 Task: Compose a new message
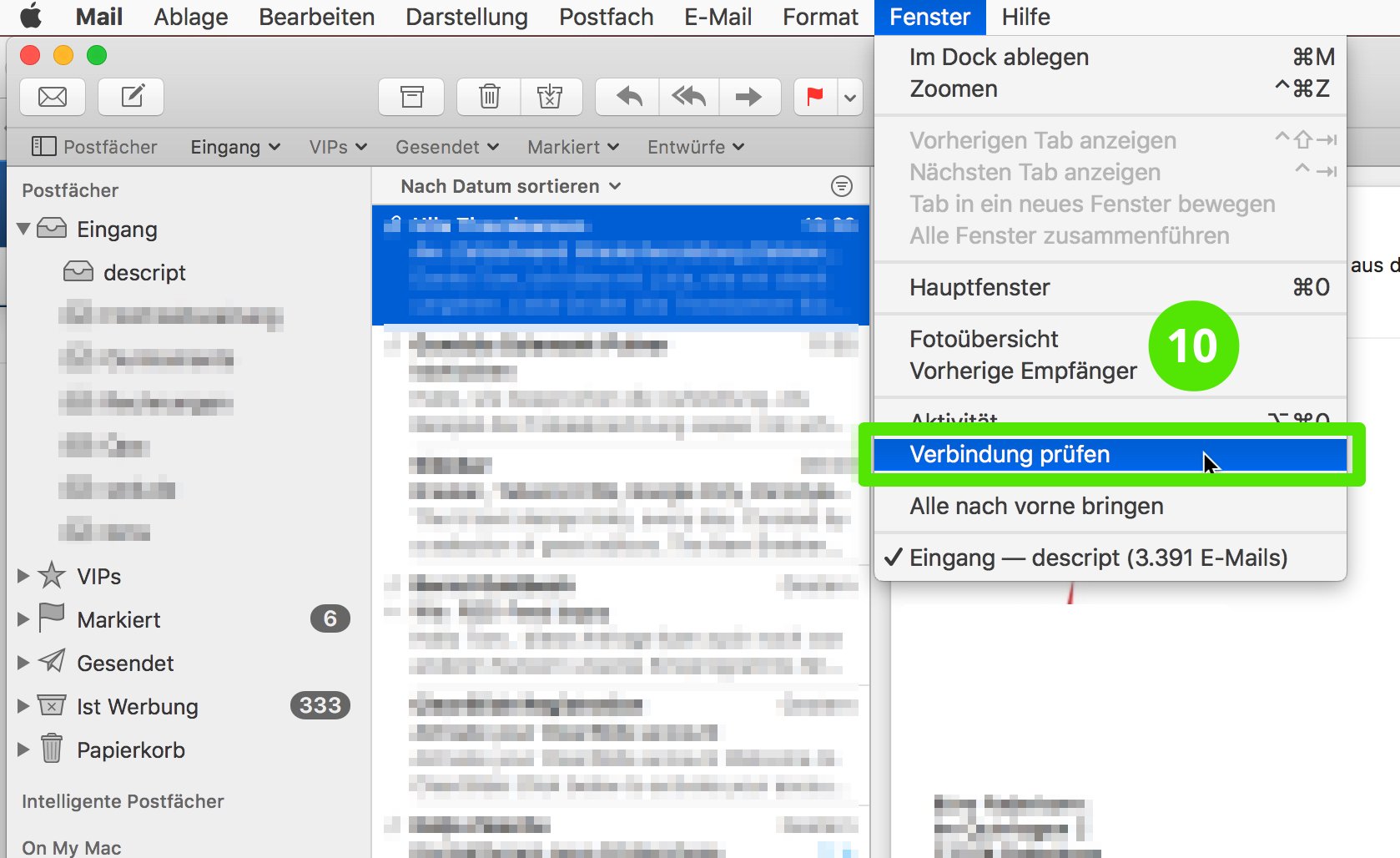coord(131,97)
